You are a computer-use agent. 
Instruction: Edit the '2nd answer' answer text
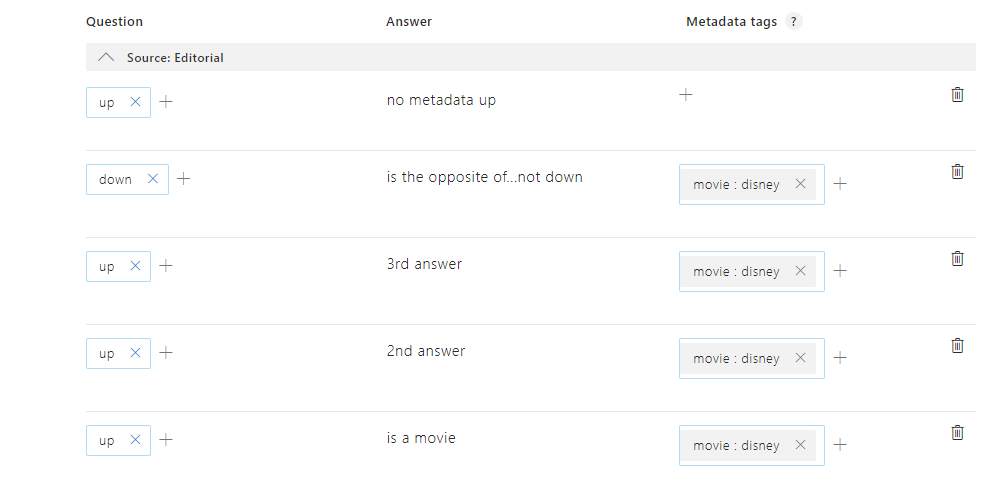[x=426, y=351]
